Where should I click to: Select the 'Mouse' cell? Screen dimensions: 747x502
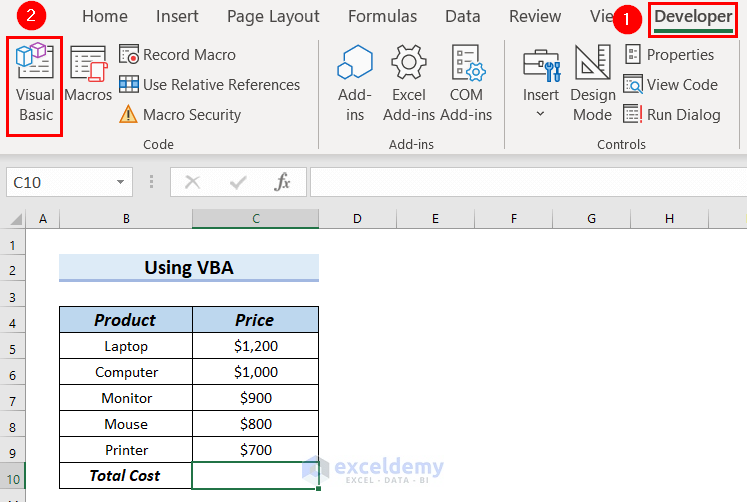tap(126, 424)
